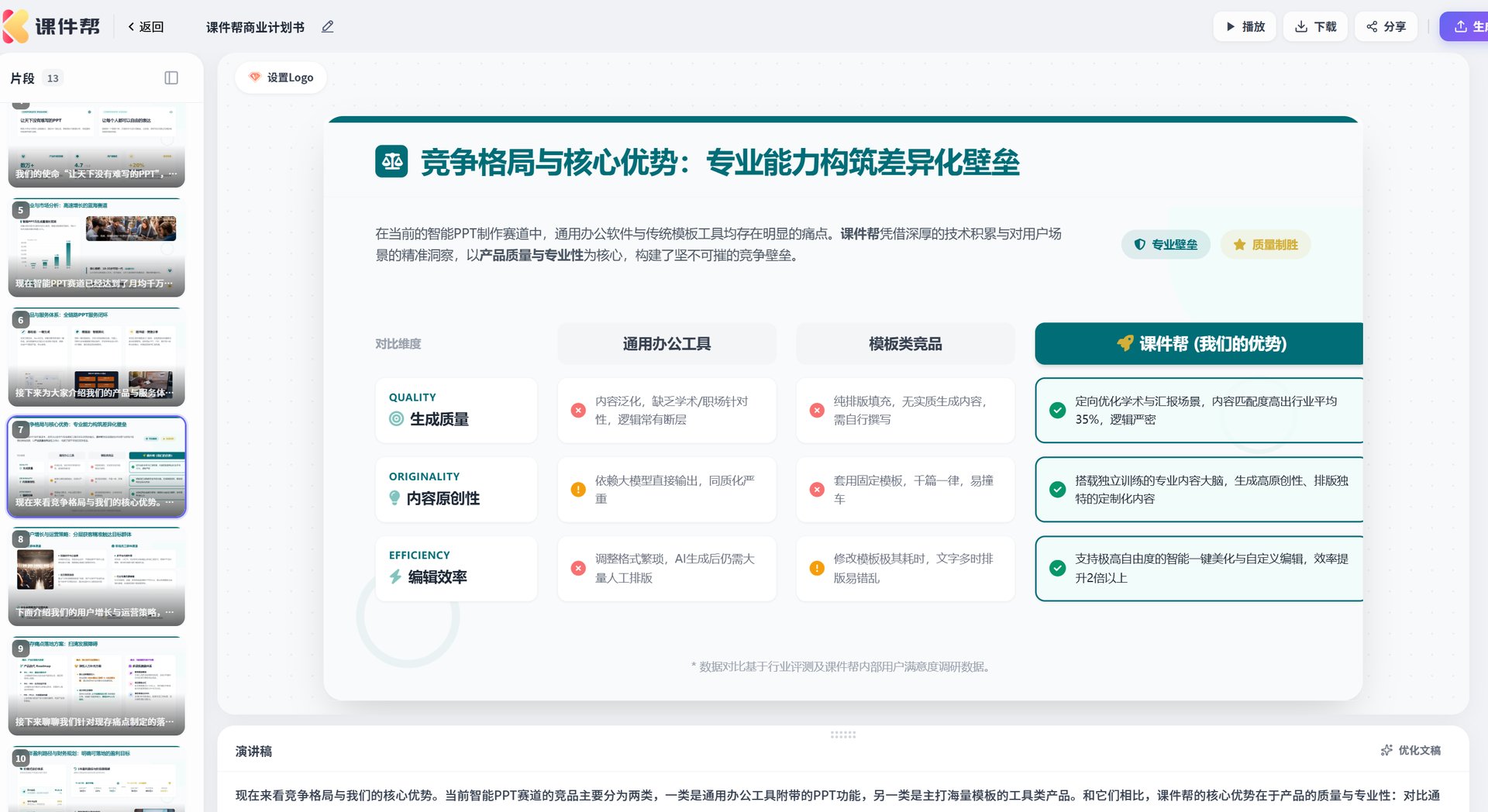Click the purple generate button at top right
This screenshot has width=1488, height=812.
(1464, 26)
